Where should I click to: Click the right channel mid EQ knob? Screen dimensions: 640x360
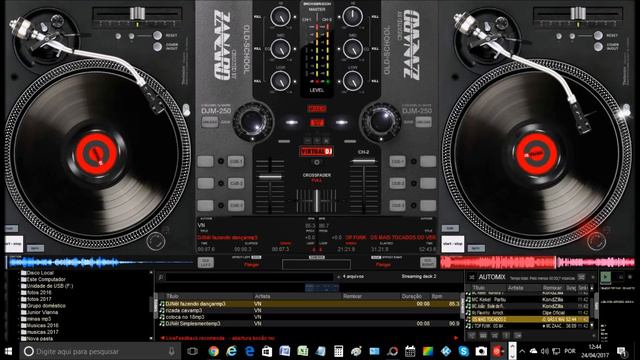[353, 49]
